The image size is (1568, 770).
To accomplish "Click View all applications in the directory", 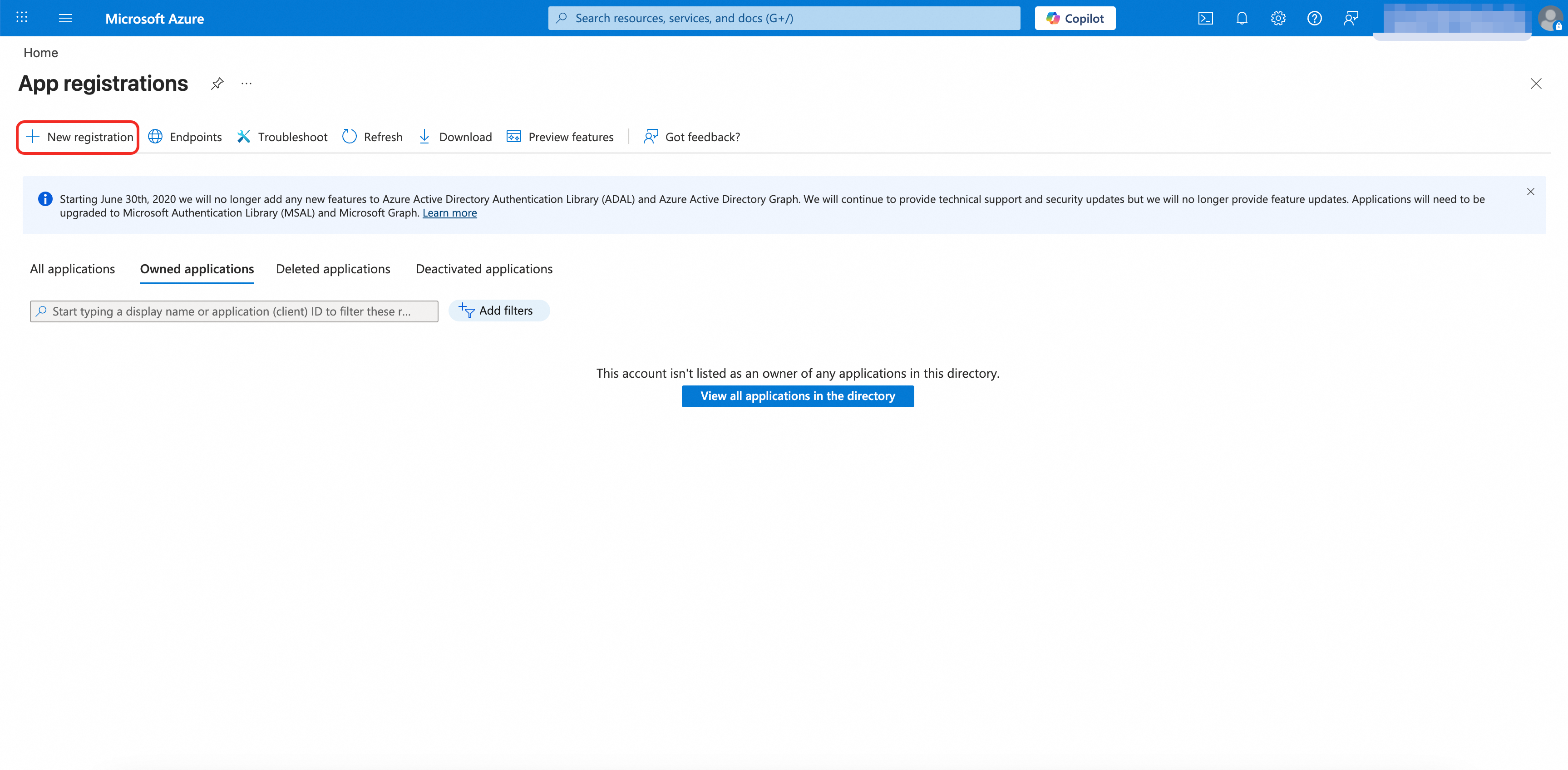I will [797, 396].
